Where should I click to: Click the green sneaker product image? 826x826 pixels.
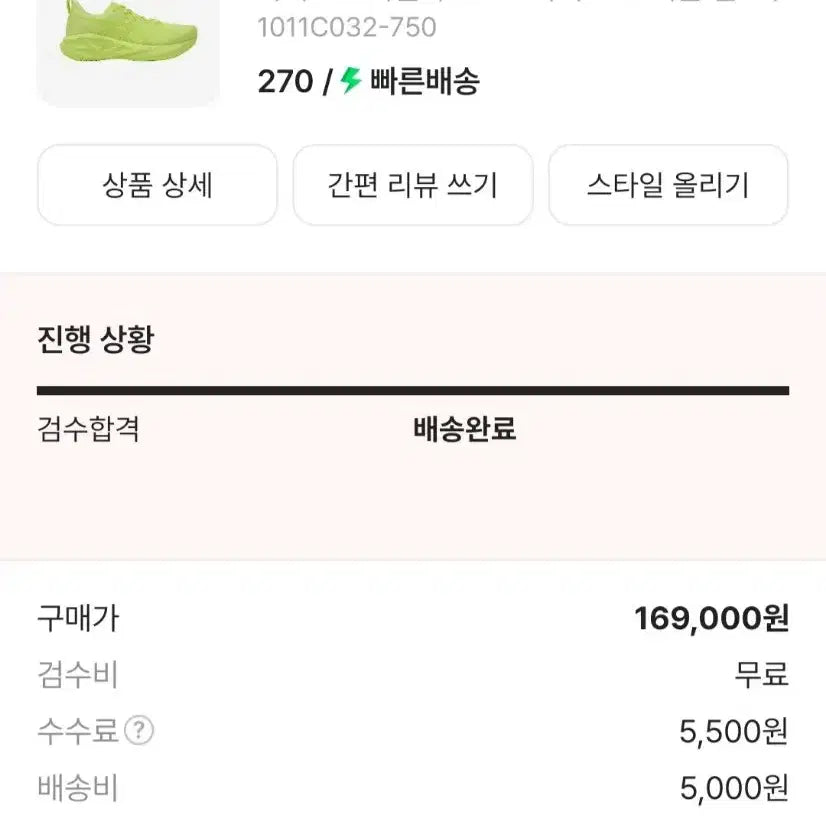coord(128,50)
